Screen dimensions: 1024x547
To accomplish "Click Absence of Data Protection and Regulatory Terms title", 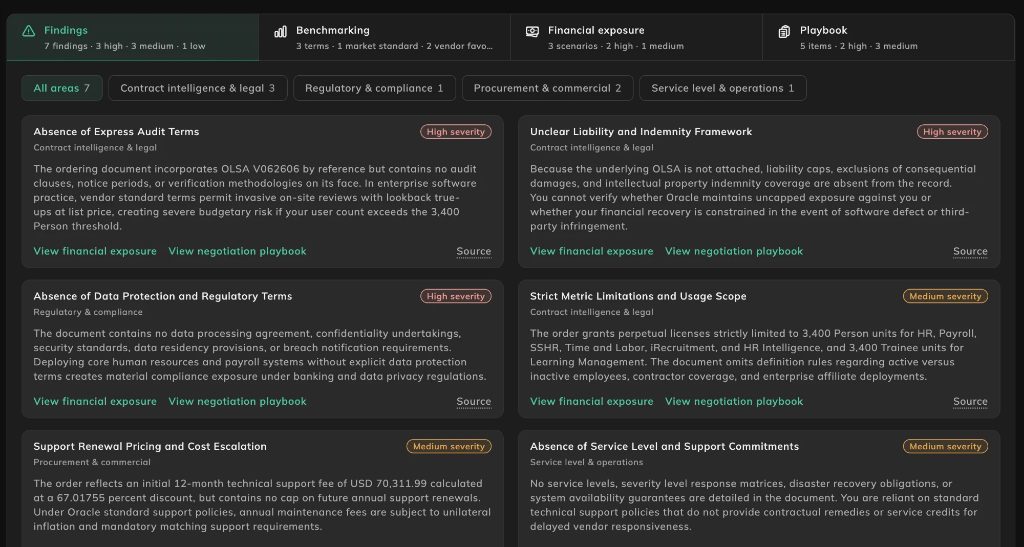I will [x=163, y=296].
